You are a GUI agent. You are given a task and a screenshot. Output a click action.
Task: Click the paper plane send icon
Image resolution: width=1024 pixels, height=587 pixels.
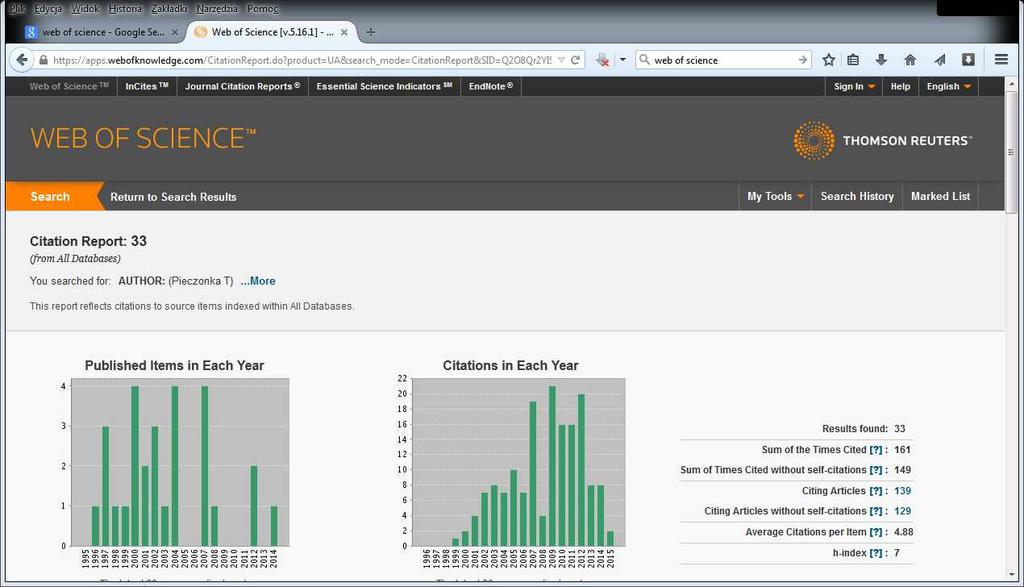940,60
